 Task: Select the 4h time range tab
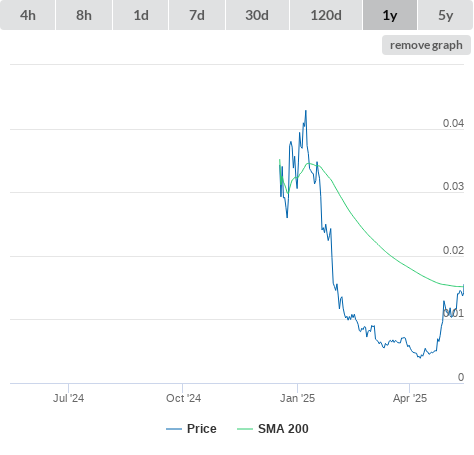(x=27, y=15)
